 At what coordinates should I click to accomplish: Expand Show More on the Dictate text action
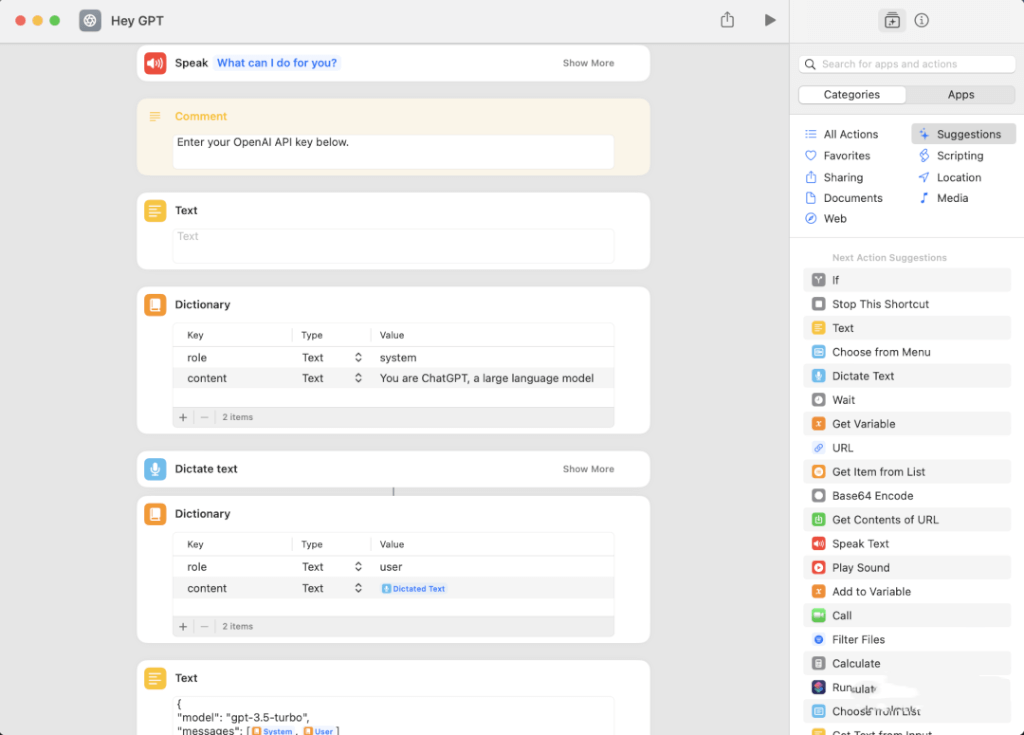588,468
